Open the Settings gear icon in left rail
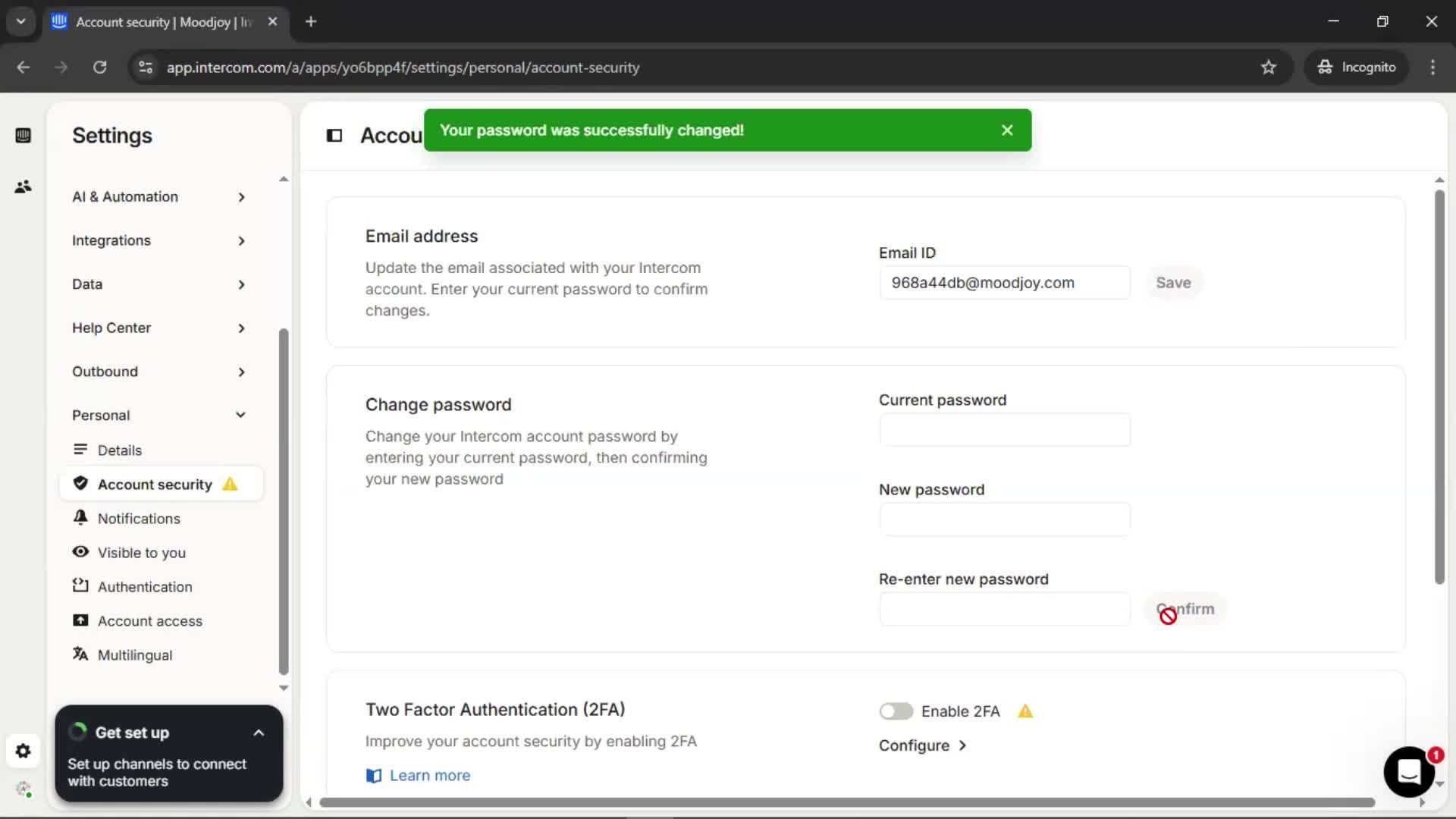1456x819 pixels. (x=24, y=751)
